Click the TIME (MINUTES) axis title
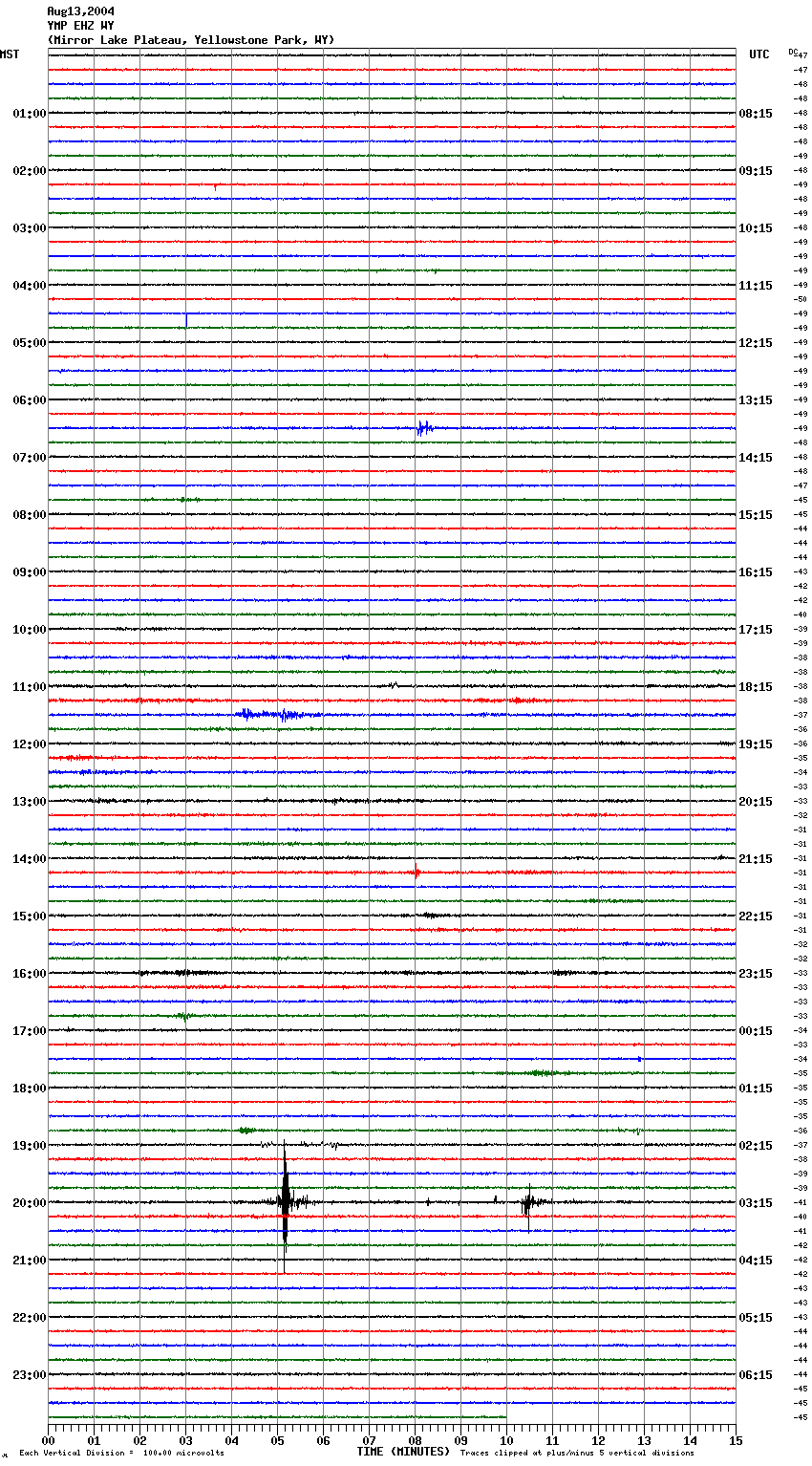812x1466 pixels. point(403,1452)
